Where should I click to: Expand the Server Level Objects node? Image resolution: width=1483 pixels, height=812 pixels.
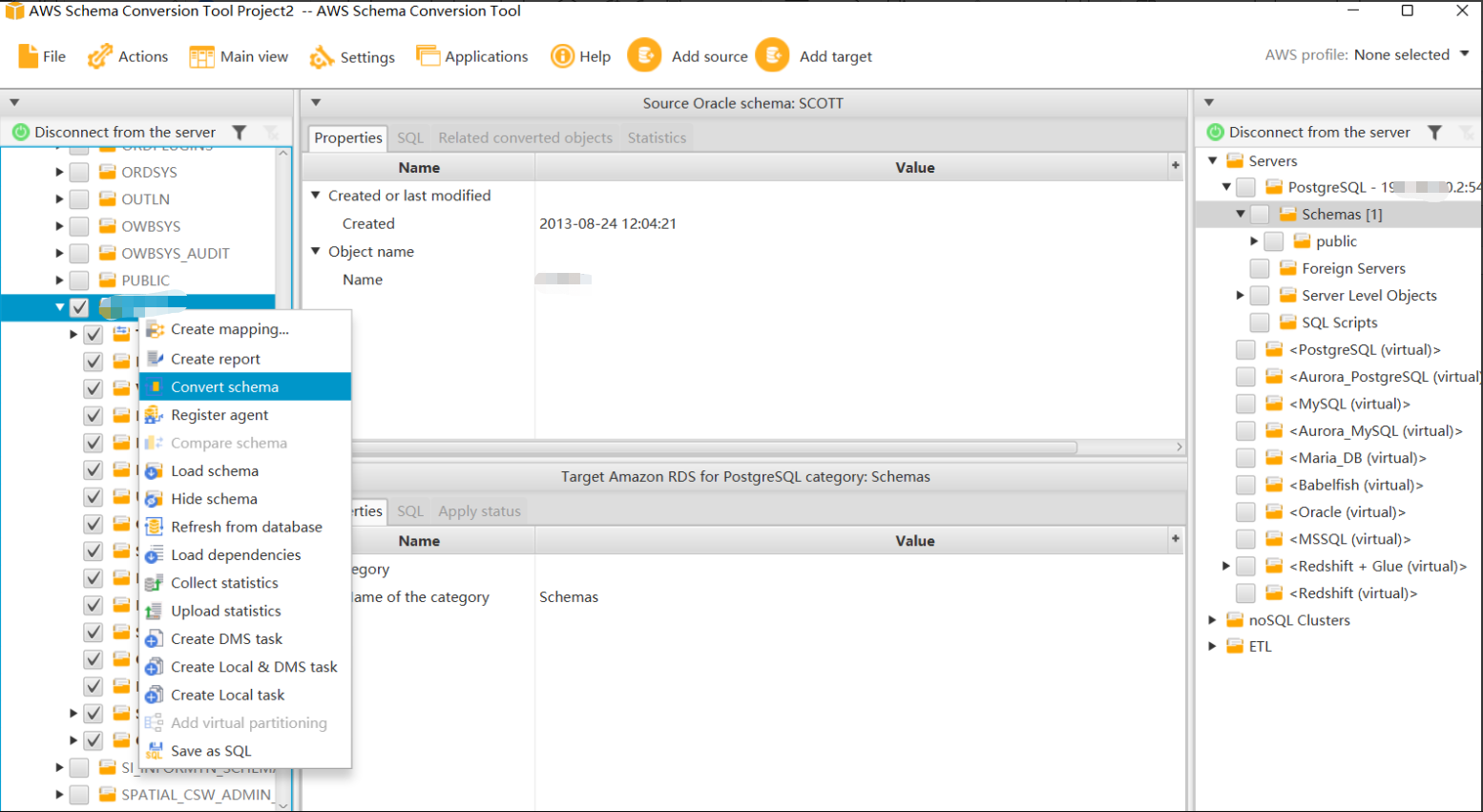coord(1241,295)
